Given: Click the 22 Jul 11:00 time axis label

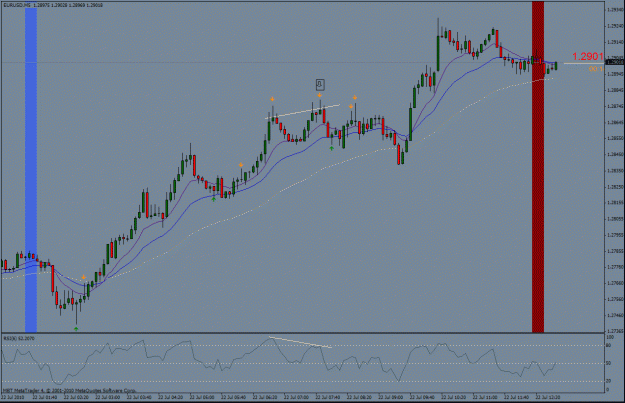Looking at the screenshot, I should (485, 397).
